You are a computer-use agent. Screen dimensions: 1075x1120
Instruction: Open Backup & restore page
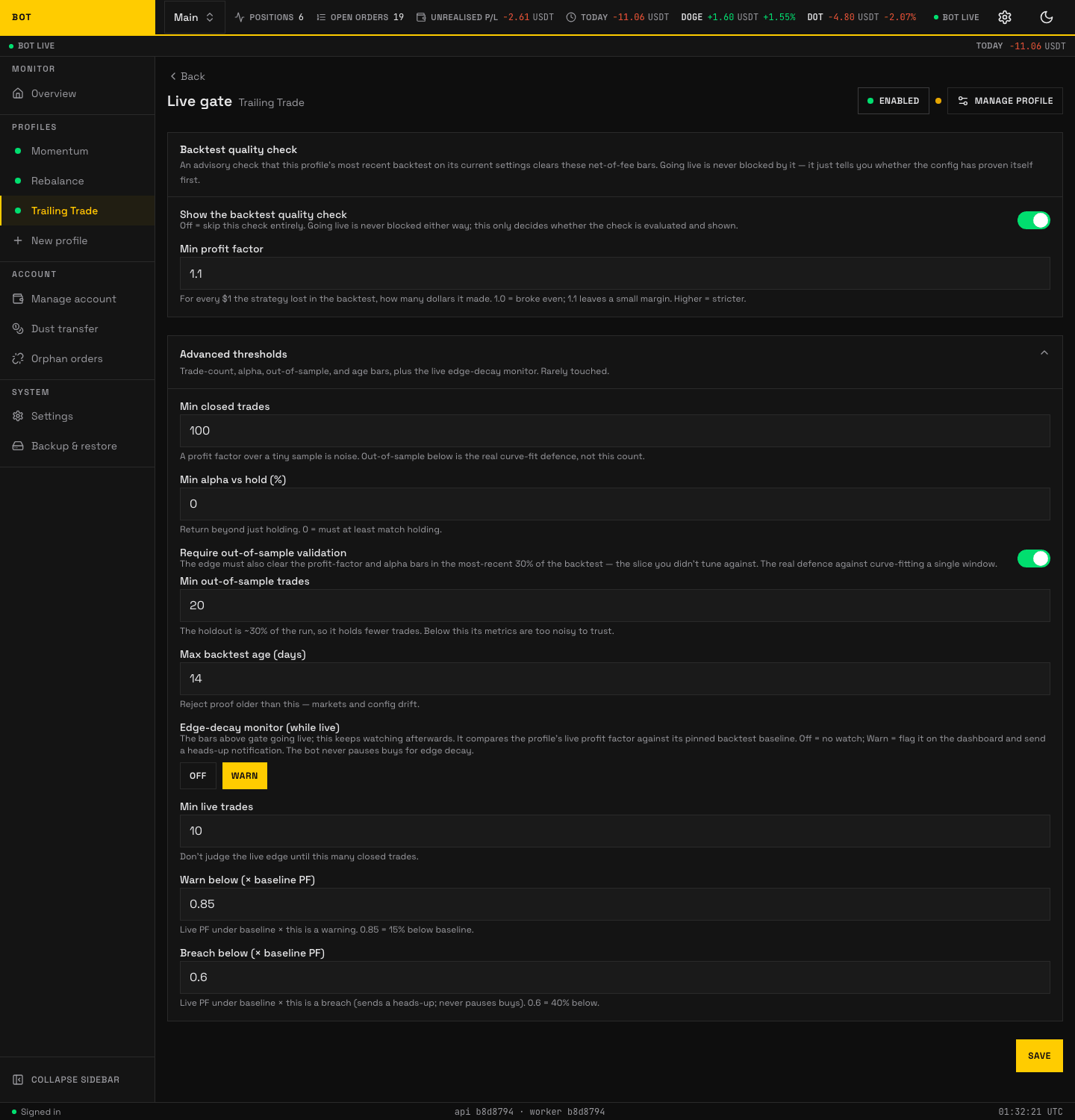pyautogui.click(x=78, y=446)
